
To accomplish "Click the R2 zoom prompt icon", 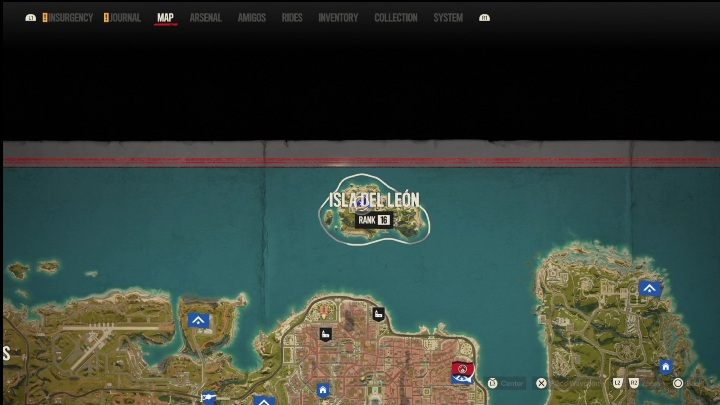I will point(634,383).
